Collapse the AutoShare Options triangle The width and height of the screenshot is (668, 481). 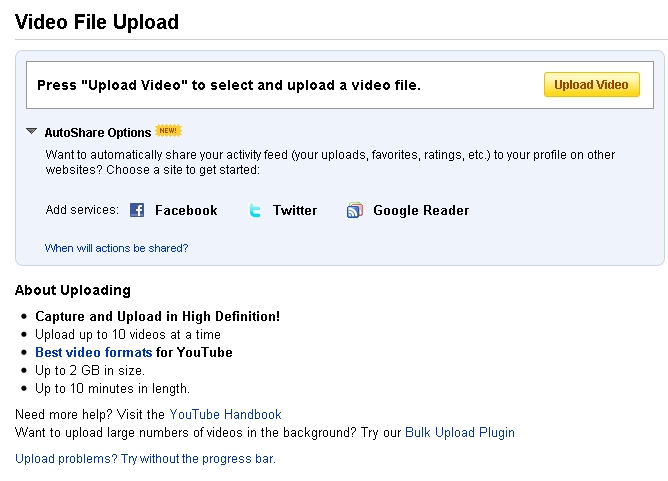32,131
